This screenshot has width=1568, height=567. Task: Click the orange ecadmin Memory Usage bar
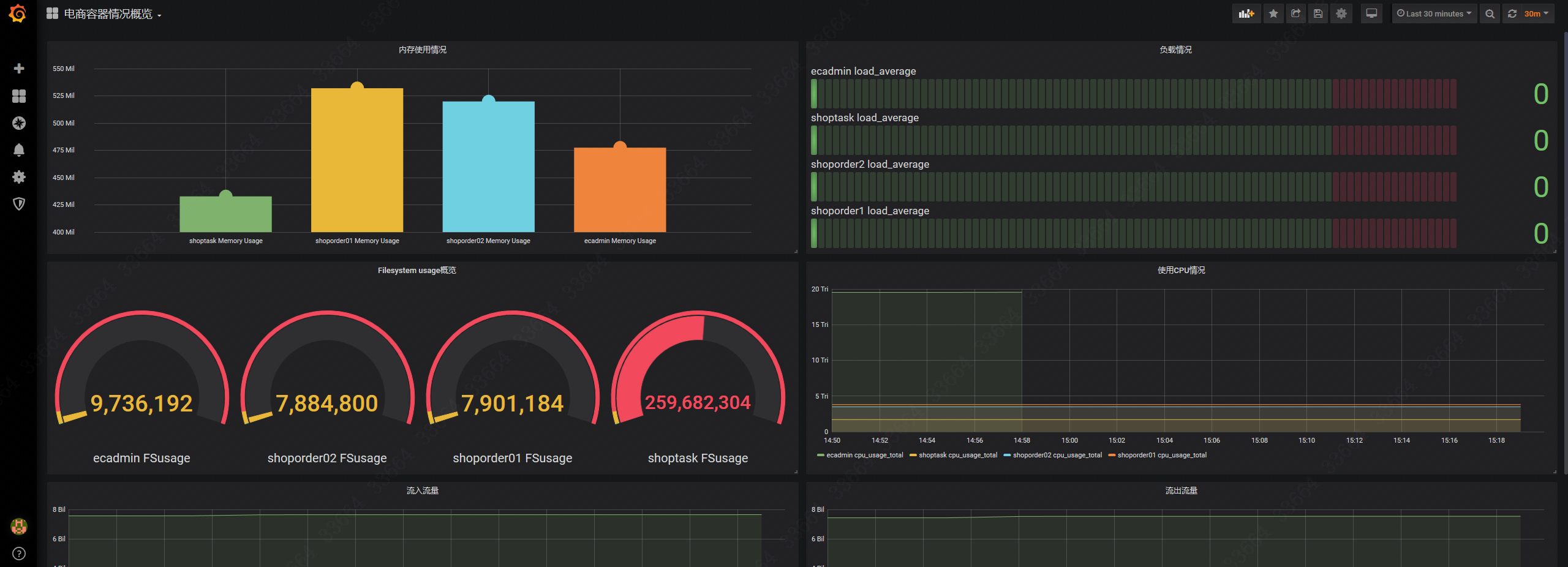click(x=620, y=190)
